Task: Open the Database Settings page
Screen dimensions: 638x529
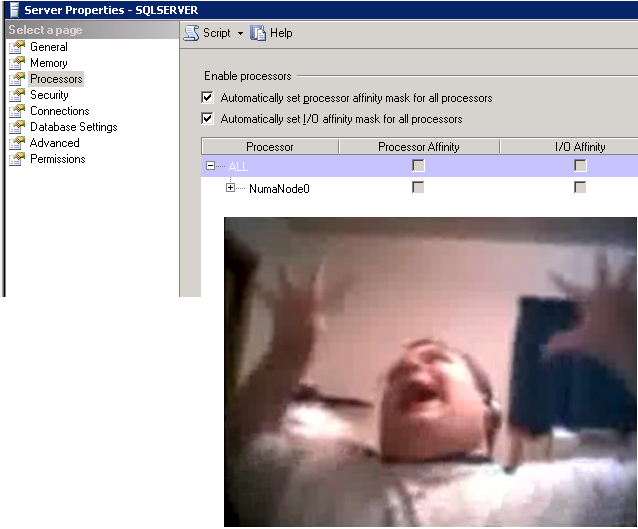Action: coord(74,127)
